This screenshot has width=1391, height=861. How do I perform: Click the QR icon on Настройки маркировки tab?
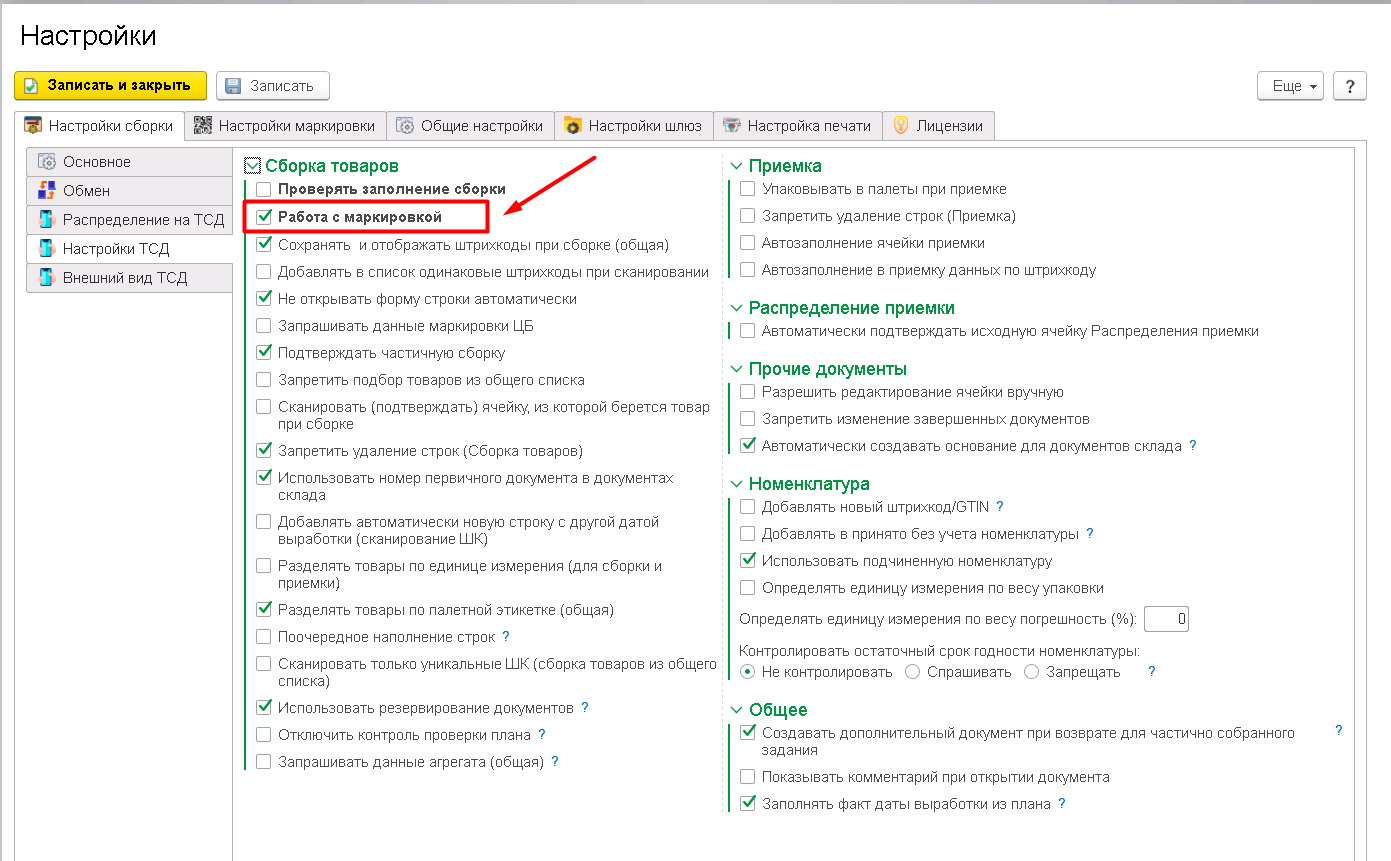pyautogui.click(x=203, y=125)
